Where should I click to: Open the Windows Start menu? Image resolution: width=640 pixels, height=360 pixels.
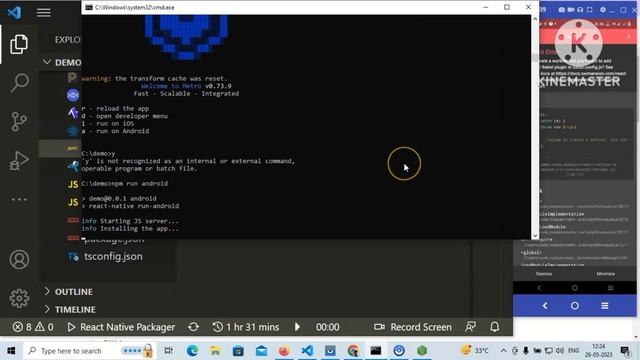pos(11,351)
